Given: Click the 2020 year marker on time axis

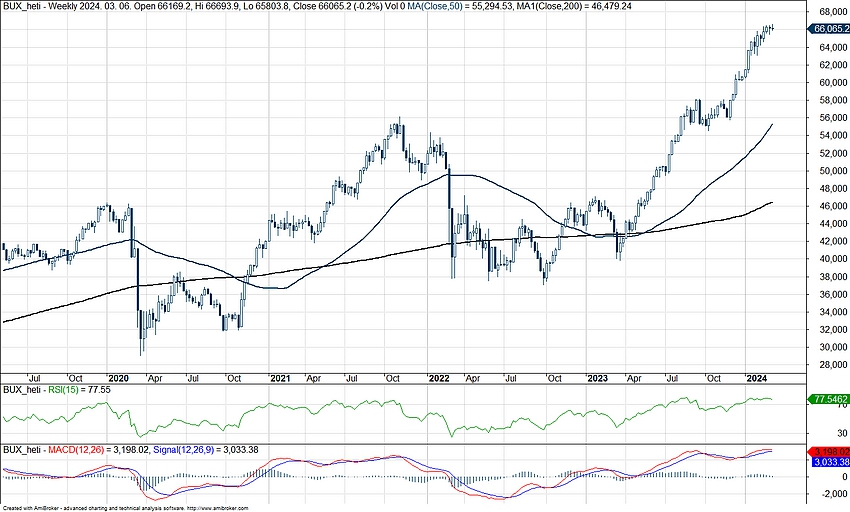Looking at the screenshot, I should pos(120,379).
